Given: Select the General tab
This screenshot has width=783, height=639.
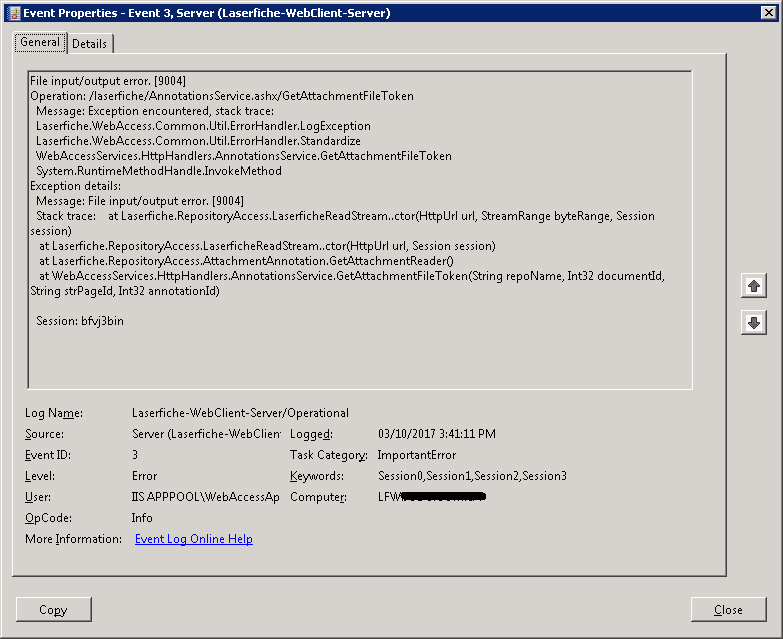Looking at the screenshot, I should pos(40,42).
